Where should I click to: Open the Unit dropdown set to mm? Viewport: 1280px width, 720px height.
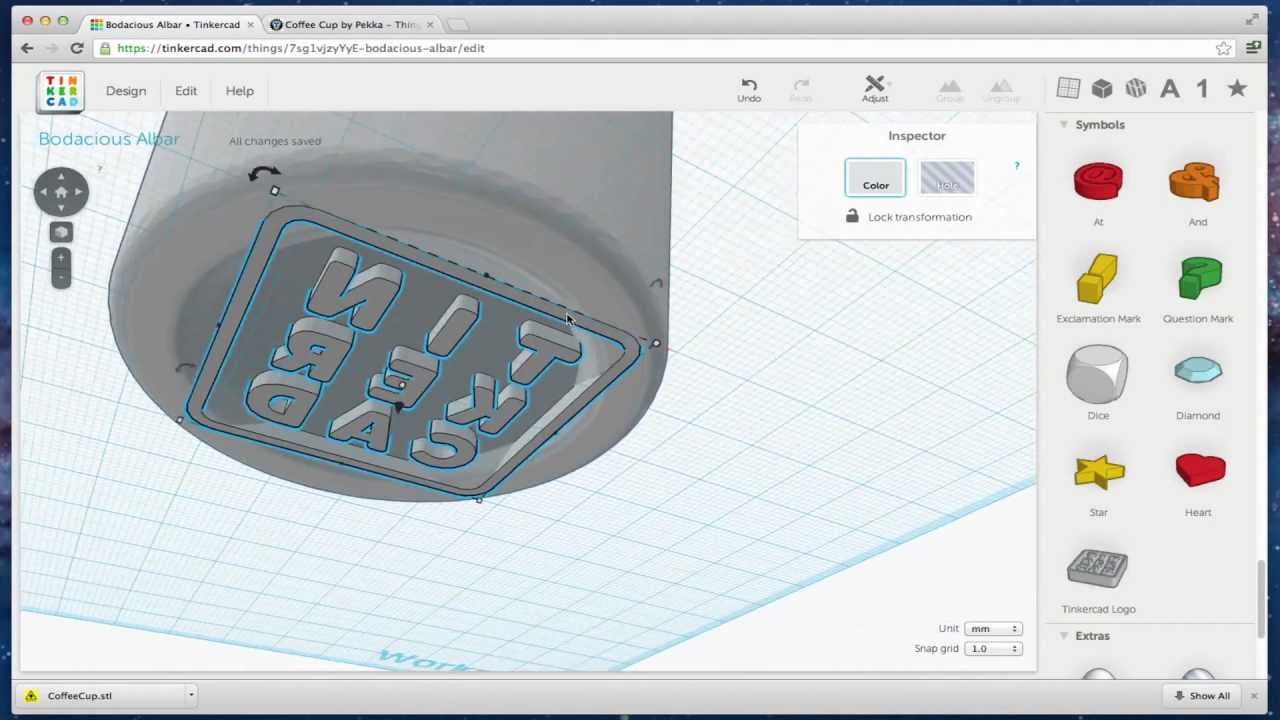(992, 628)
